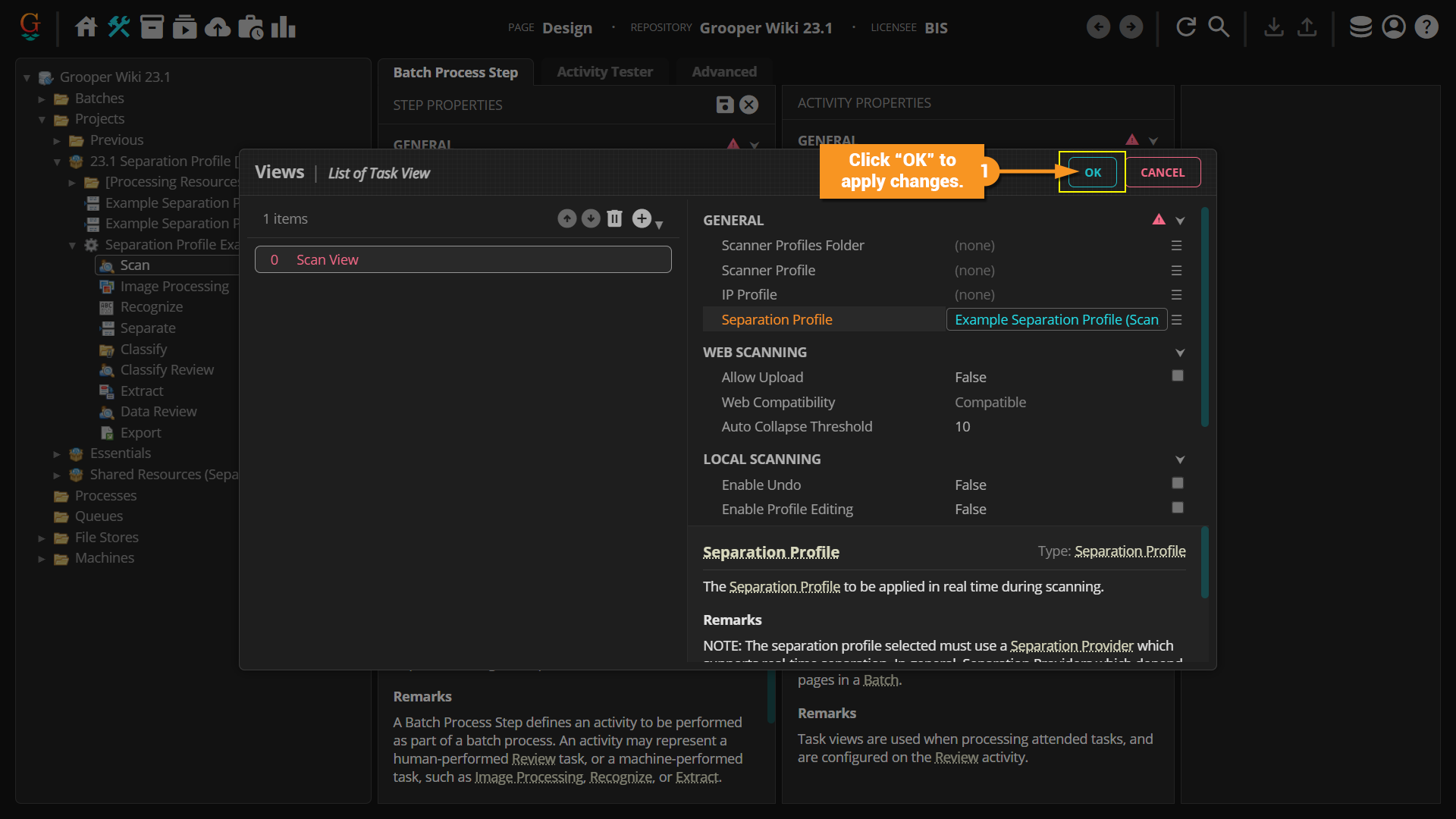Enable the Enable Undo checkbox
The width and height of the screenshot is (1456, 819).
[x=1177, y=483]
